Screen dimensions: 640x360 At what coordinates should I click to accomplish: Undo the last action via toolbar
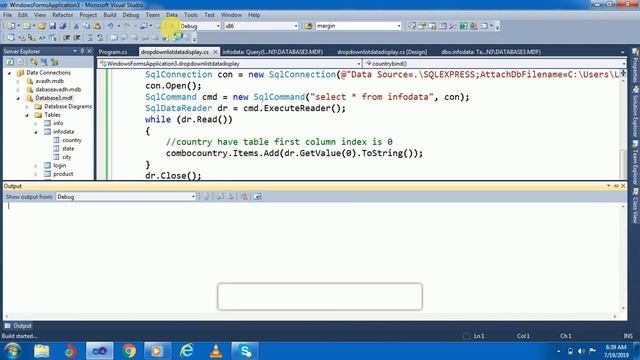(x=110, y=26)
